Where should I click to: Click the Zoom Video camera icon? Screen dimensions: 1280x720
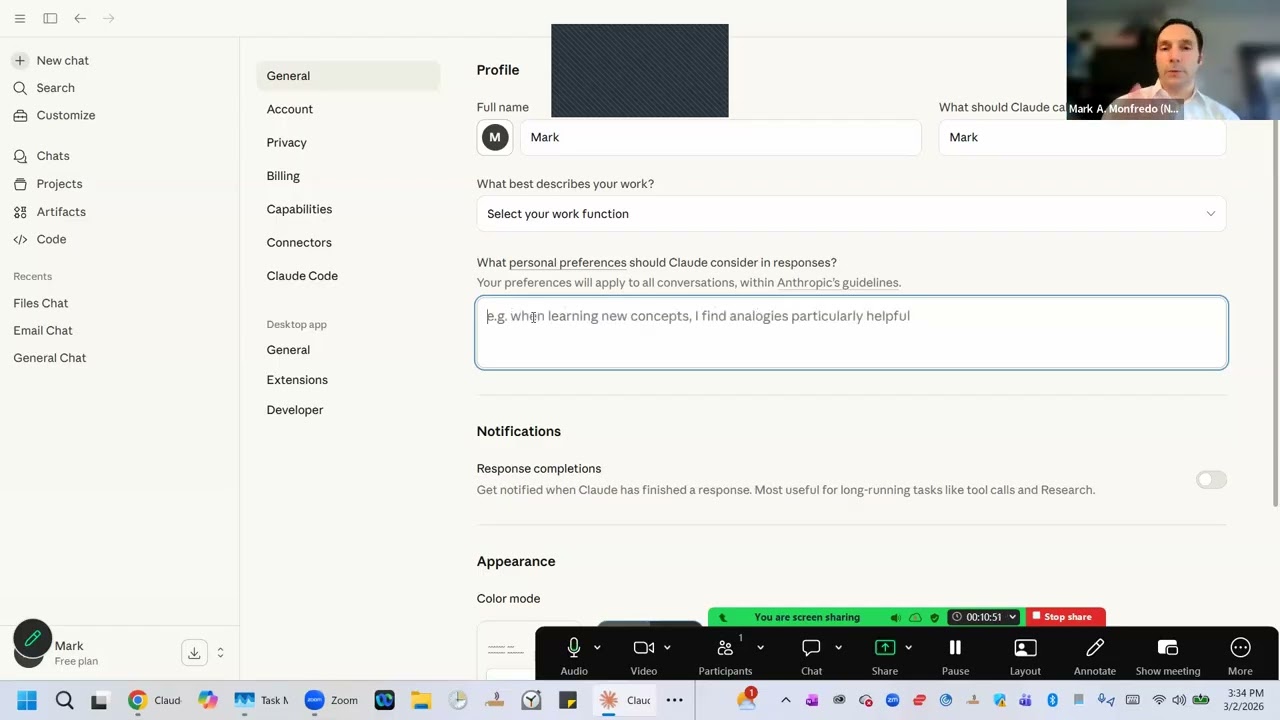click(644, 648)
